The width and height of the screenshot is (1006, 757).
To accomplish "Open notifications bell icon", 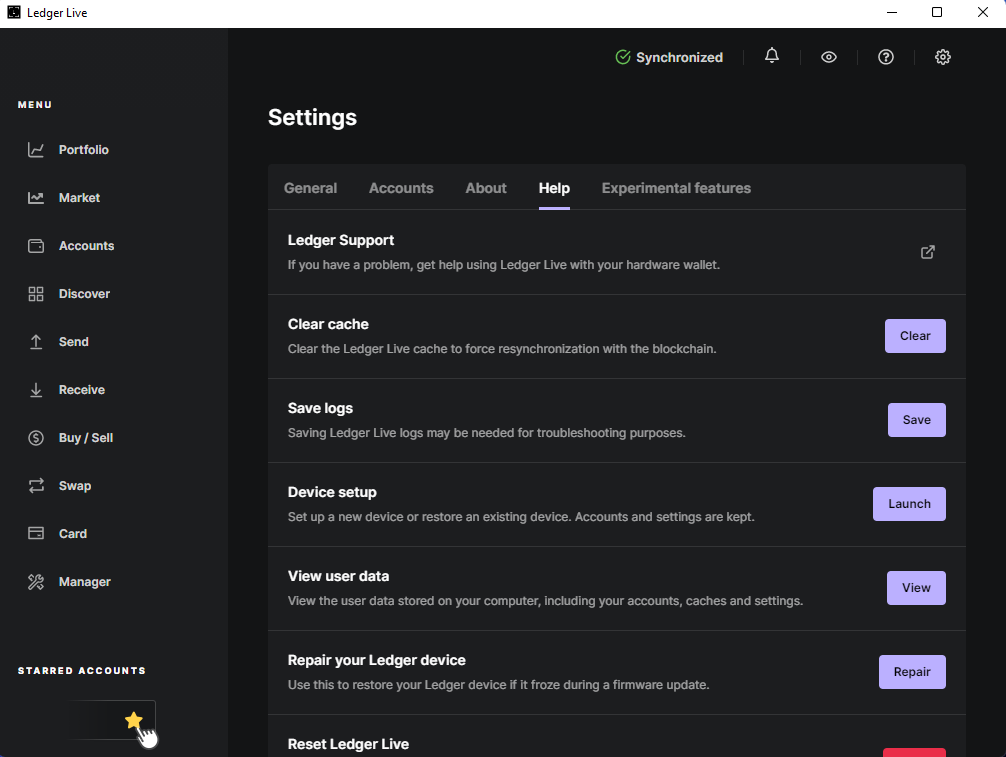I will point(771,57).
